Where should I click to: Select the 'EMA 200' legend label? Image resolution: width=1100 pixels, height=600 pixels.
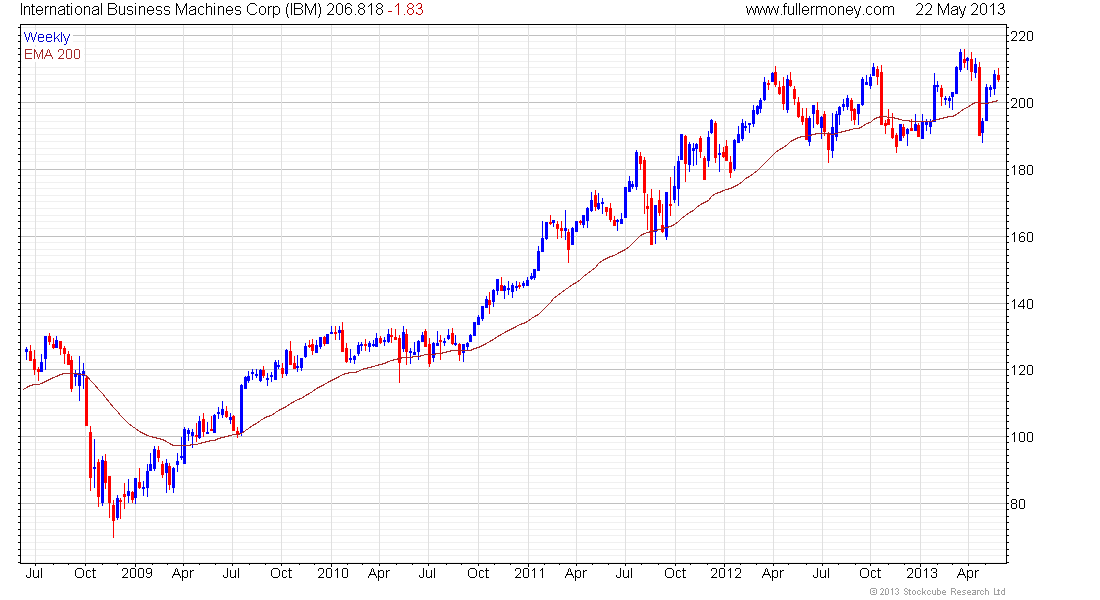click(x=53, y=54)
